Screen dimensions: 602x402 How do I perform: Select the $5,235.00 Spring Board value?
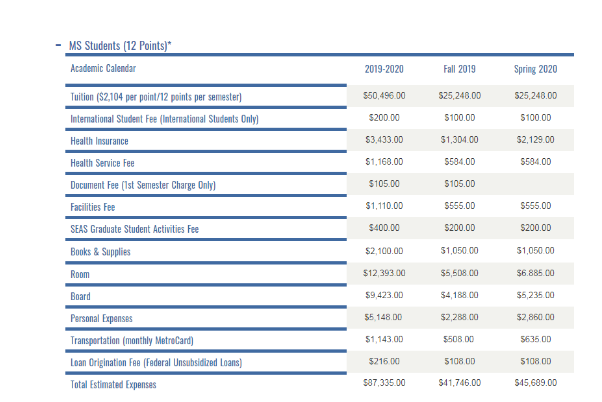[x=535, y=295]
